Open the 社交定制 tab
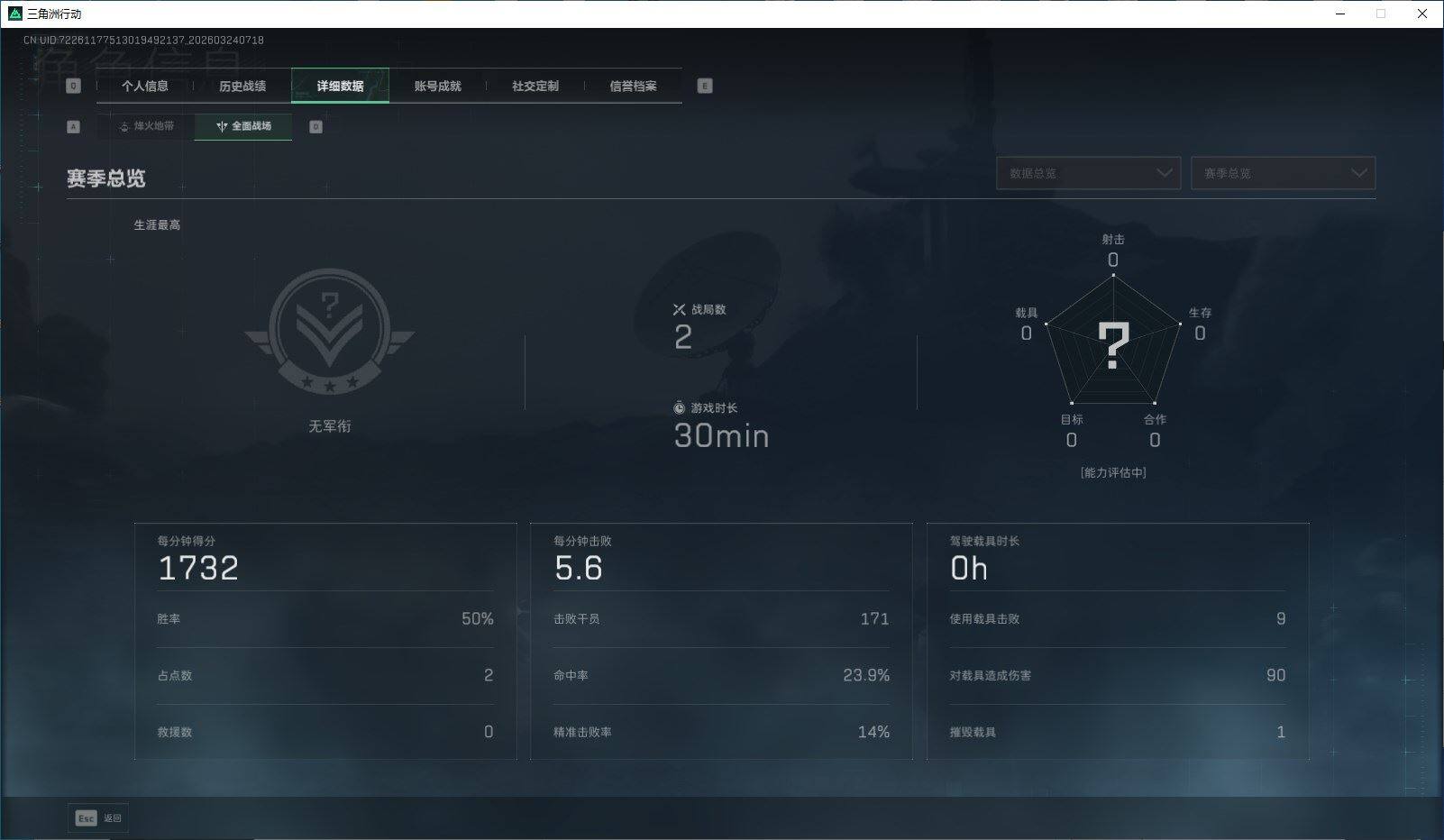Viewport: 1444px width, 840px height. 535,86
